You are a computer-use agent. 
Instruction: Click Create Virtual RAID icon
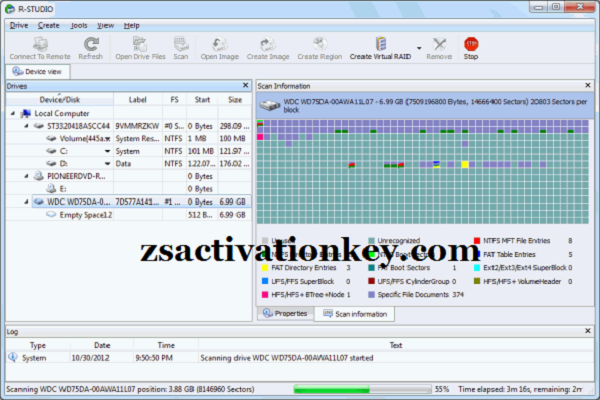(380, 48)
